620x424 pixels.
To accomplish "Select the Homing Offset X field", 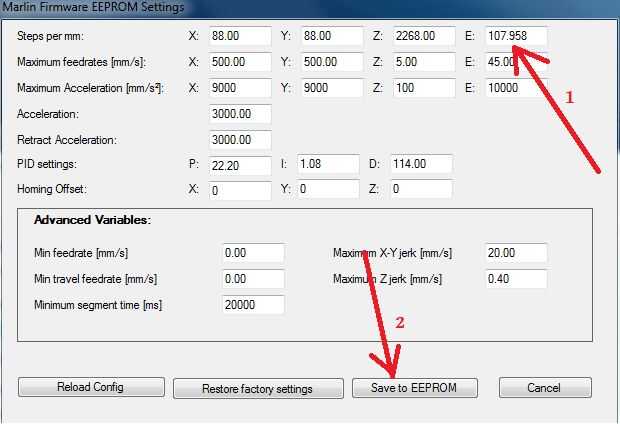I will (x=240, y=191).
